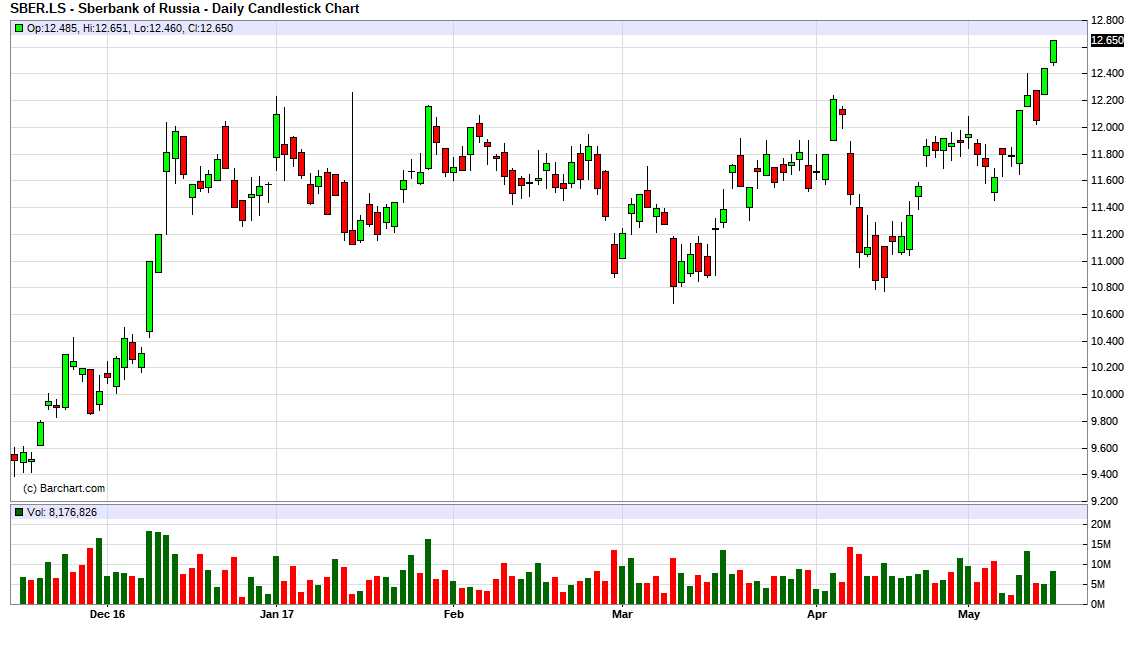Click the 10.000 price axis label
The width and height of the screenshot is (1129, 645).
[1107, 394]
